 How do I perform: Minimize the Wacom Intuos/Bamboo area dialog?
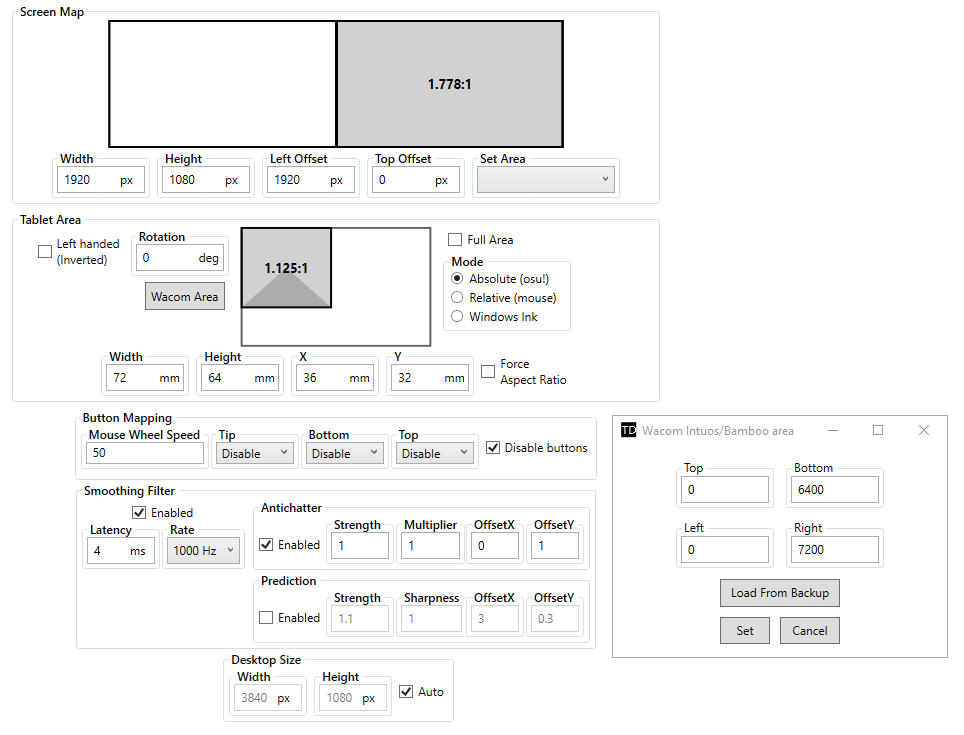(832, 430)
